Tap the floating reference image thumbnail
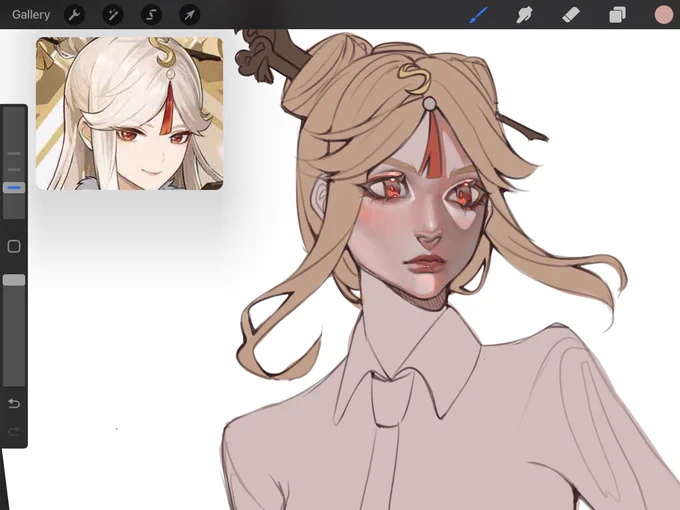 (129, 113)
